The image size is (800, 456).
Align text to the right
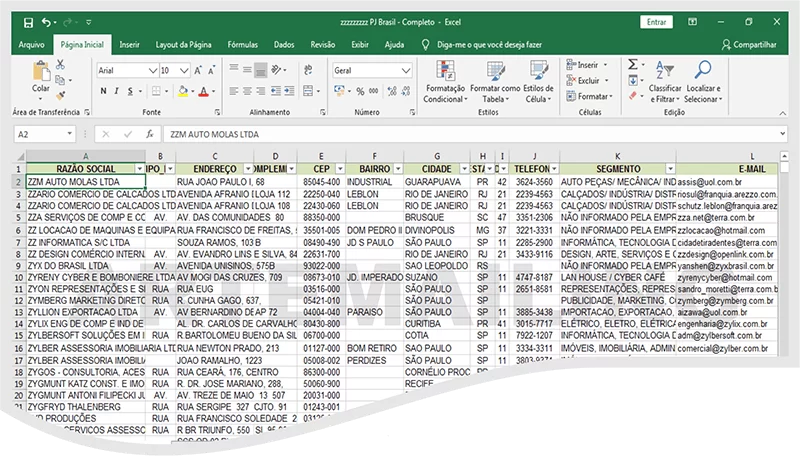260,91
